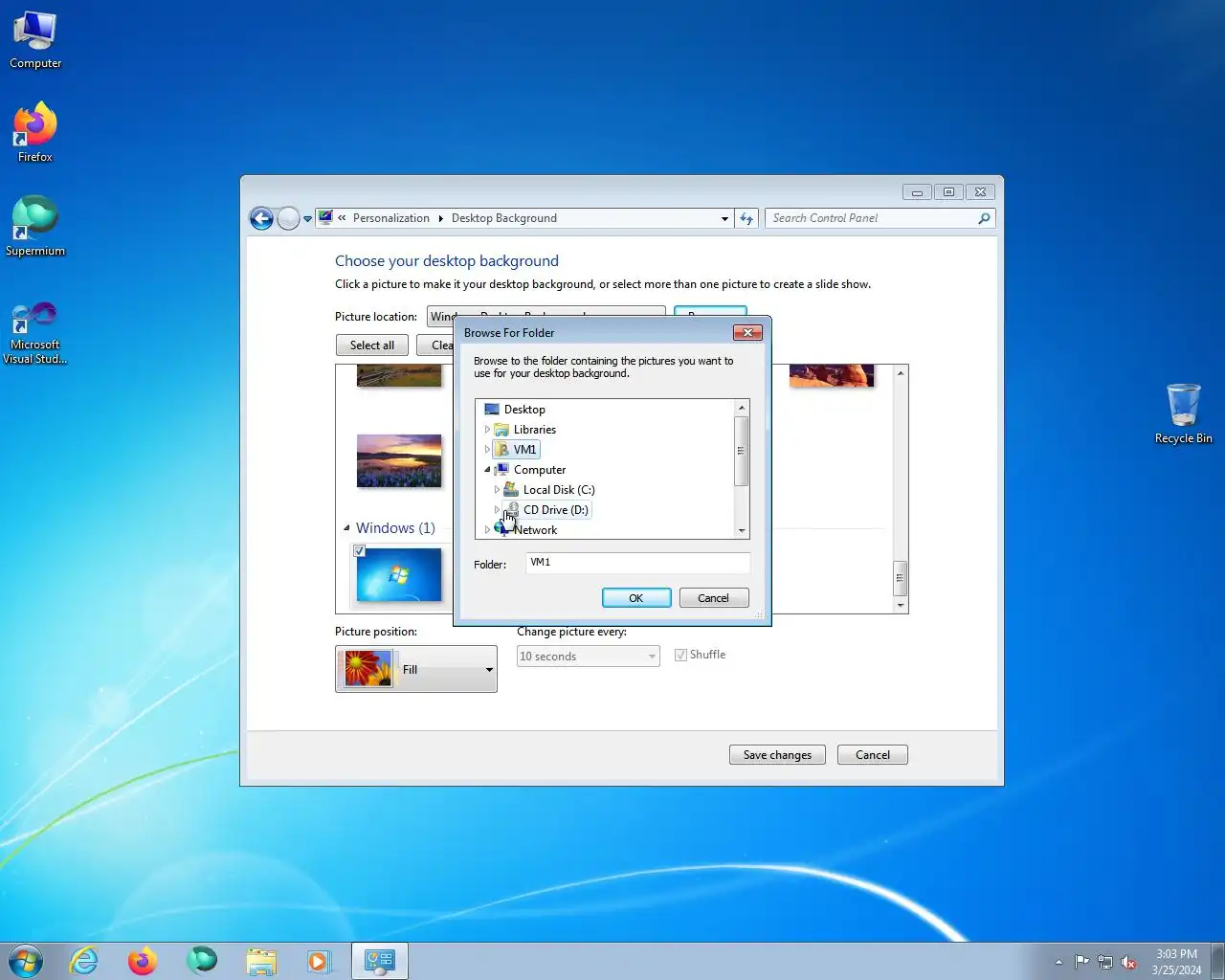
Task: Open the Microsoft Visual Studio desktop shortcut
Action: tap(35, 332)
